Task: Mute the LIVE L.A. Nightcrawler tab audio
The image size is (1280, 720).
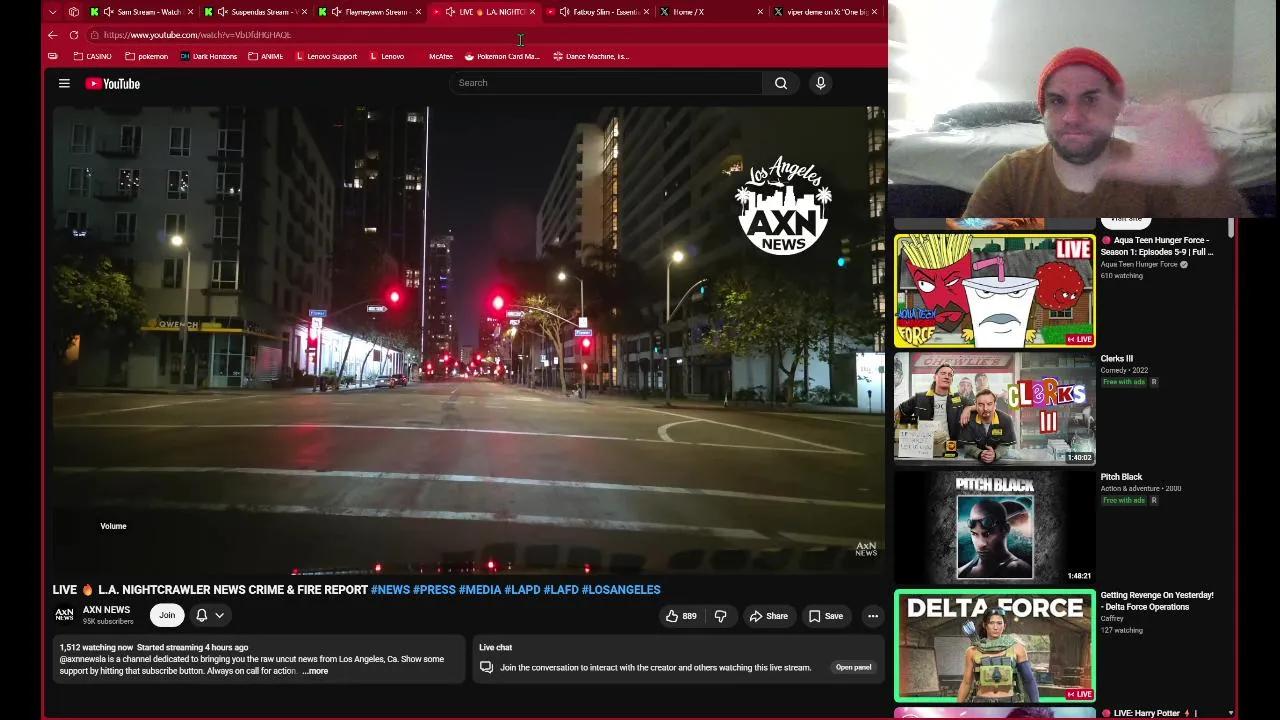Action: pos(450,12)
